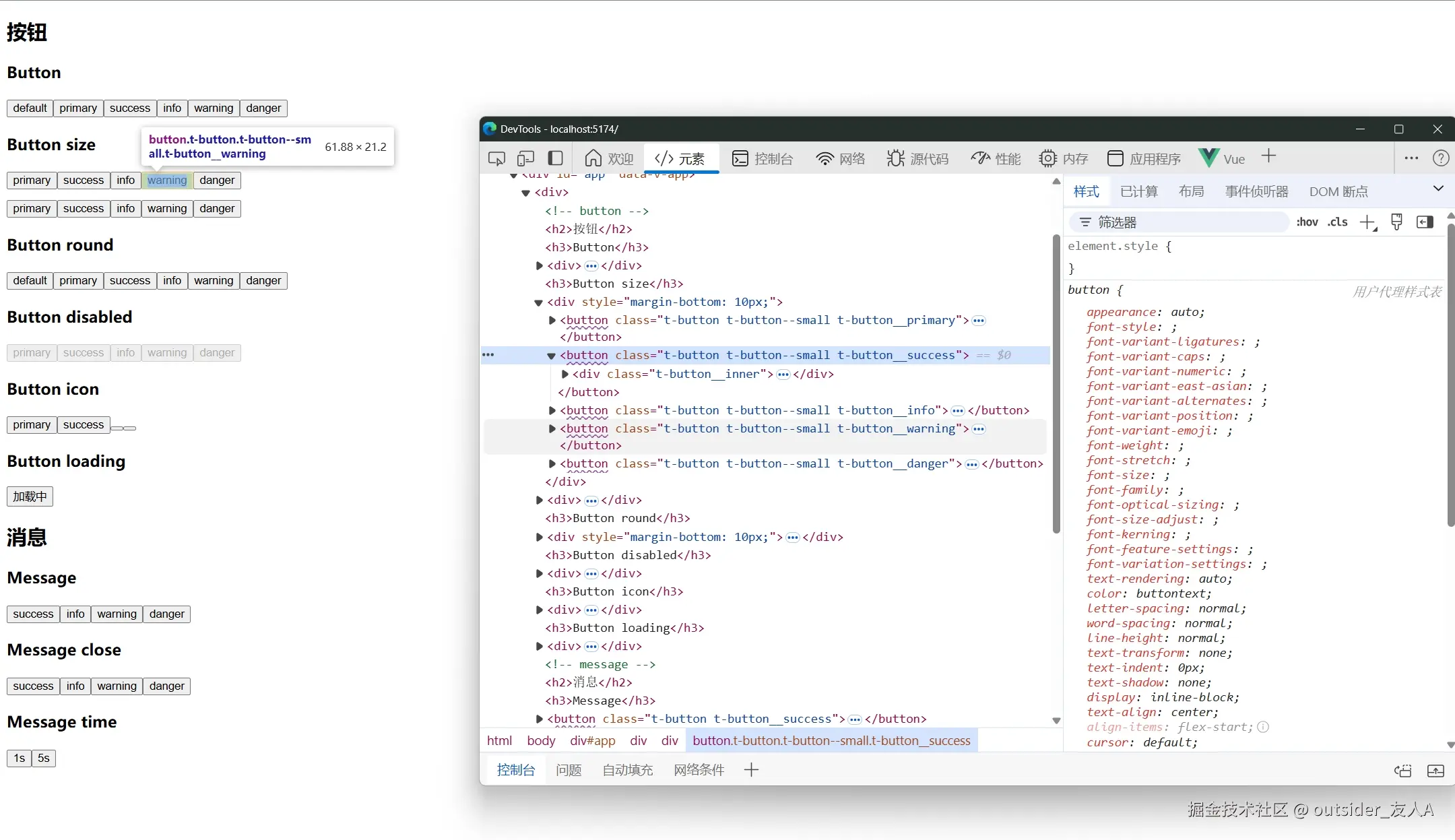This screenshot has width=1455, height=840.
Task: Toggle device emulation icon
Action: point(525,158)
